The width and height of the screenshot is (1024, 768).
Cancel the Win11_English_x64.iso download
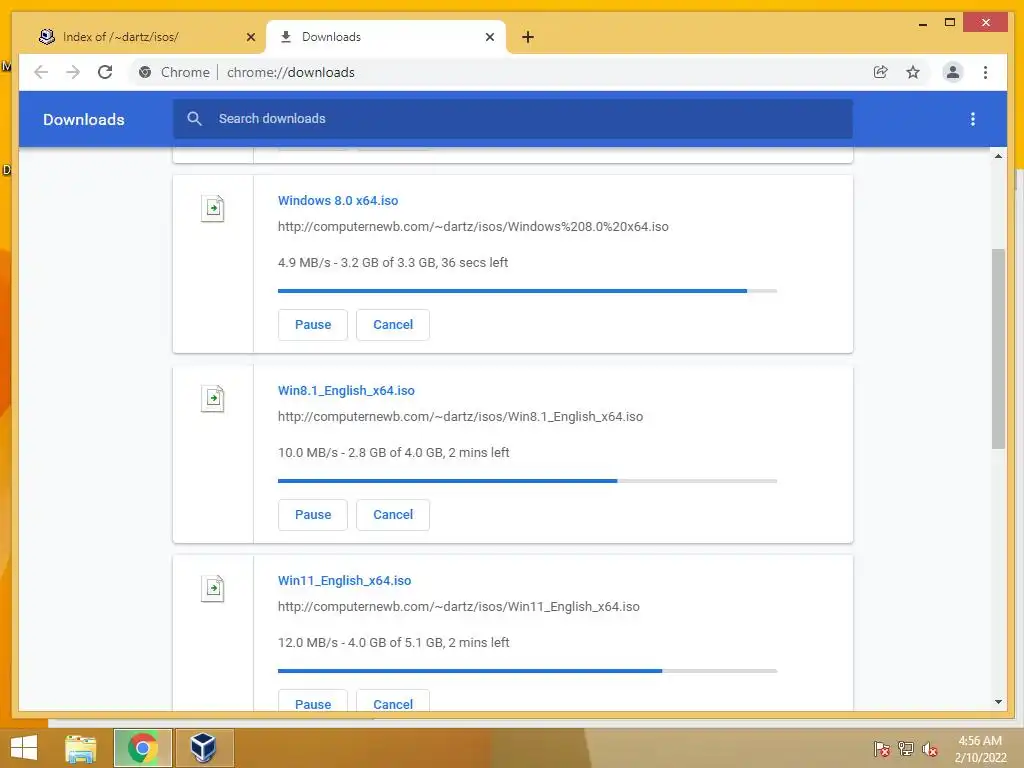(392, 702)
